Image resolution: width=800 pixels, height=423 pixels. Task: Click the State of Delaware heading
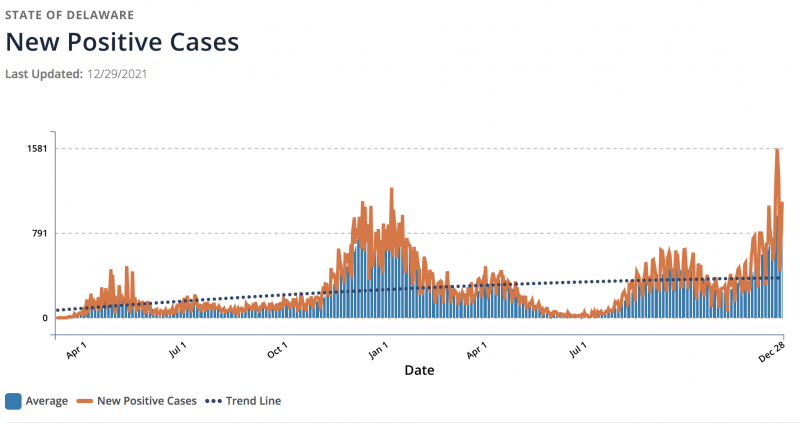[70, 16]
